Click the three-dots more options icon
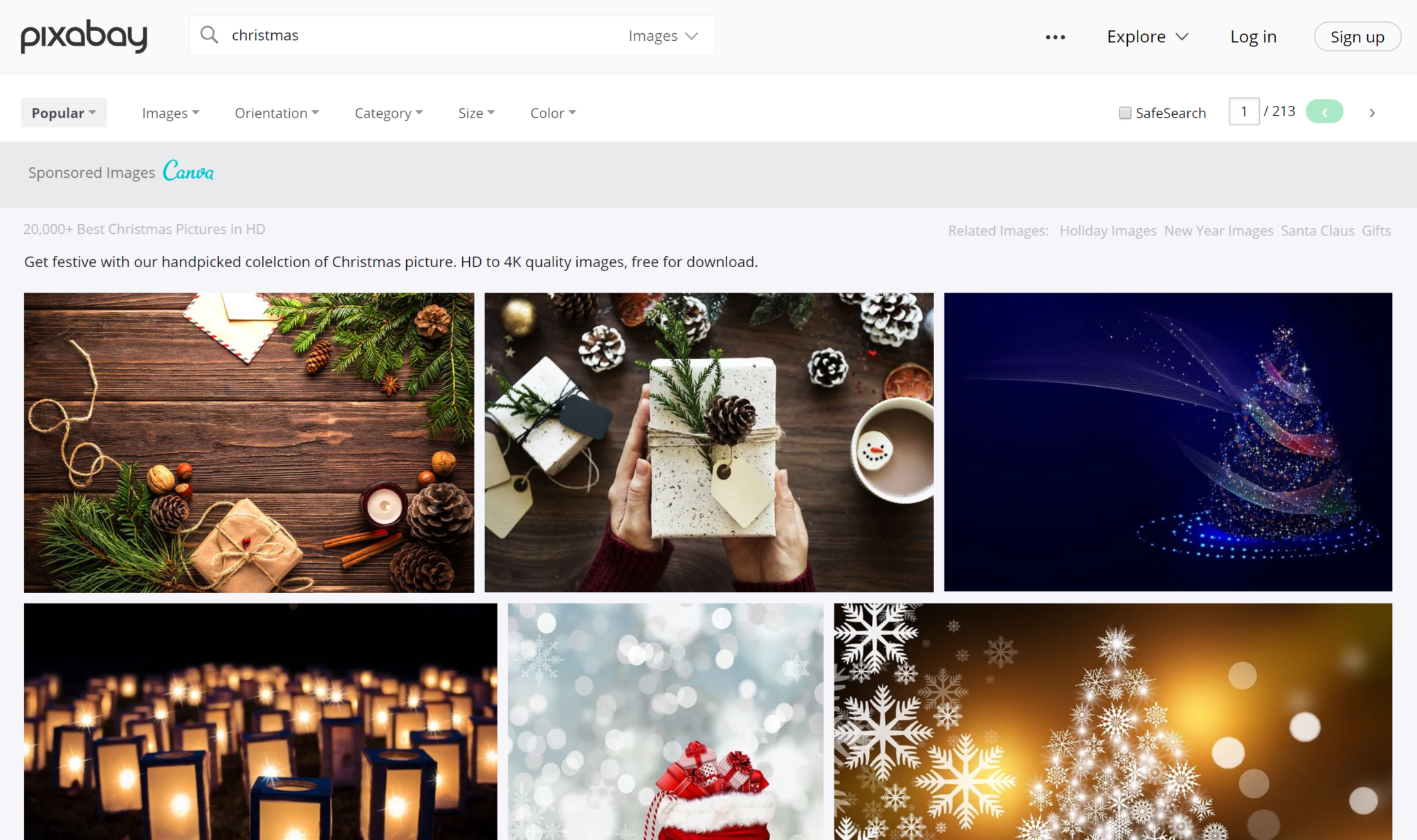The height and width of the screenshot is (840, 1417). [1055, 37]
